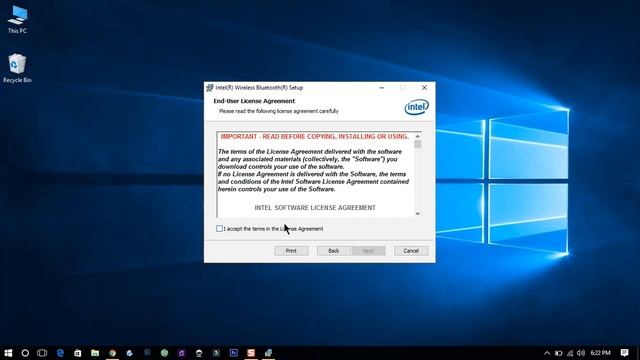Click 'INTEL SOFTWARE LICENSE AGREEMENT' heading text
Screen dimensions: 640x360
315,208
